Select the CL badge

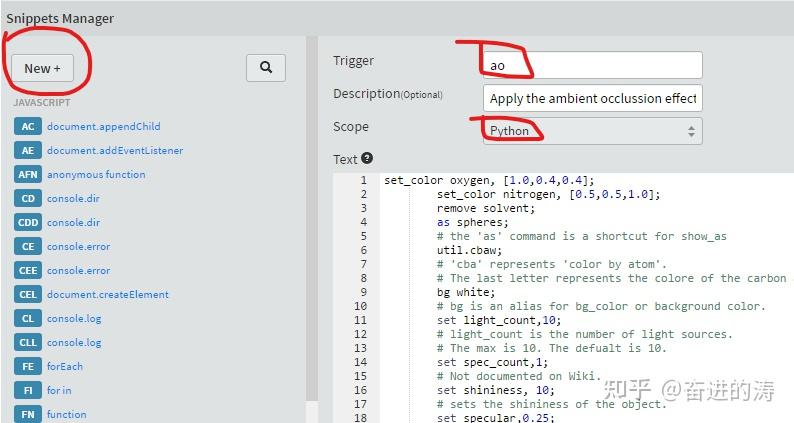tap(28, 319)
